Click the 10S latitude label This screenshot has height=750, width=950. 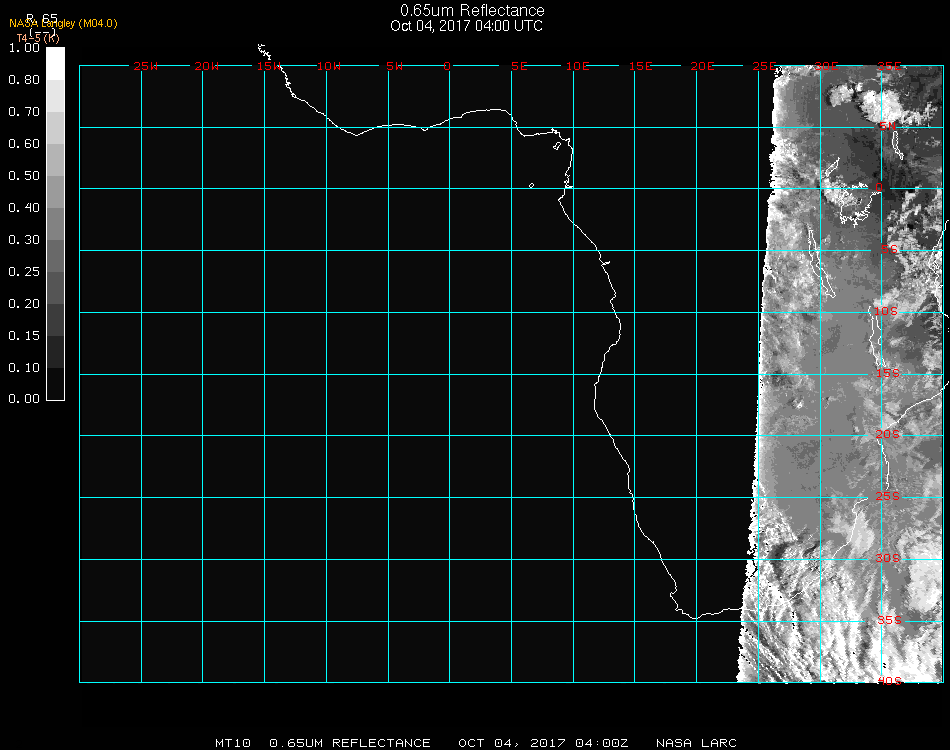(888, 312)
